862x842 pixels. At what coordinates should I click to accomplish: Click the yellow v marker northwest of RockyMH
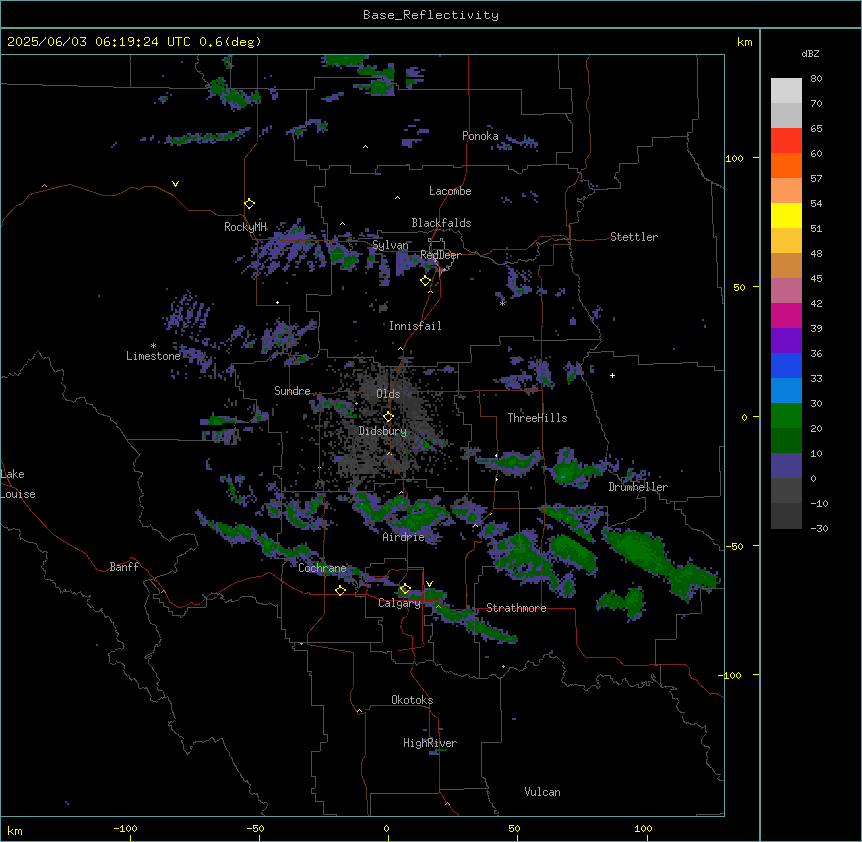click(x=175, y=184)
